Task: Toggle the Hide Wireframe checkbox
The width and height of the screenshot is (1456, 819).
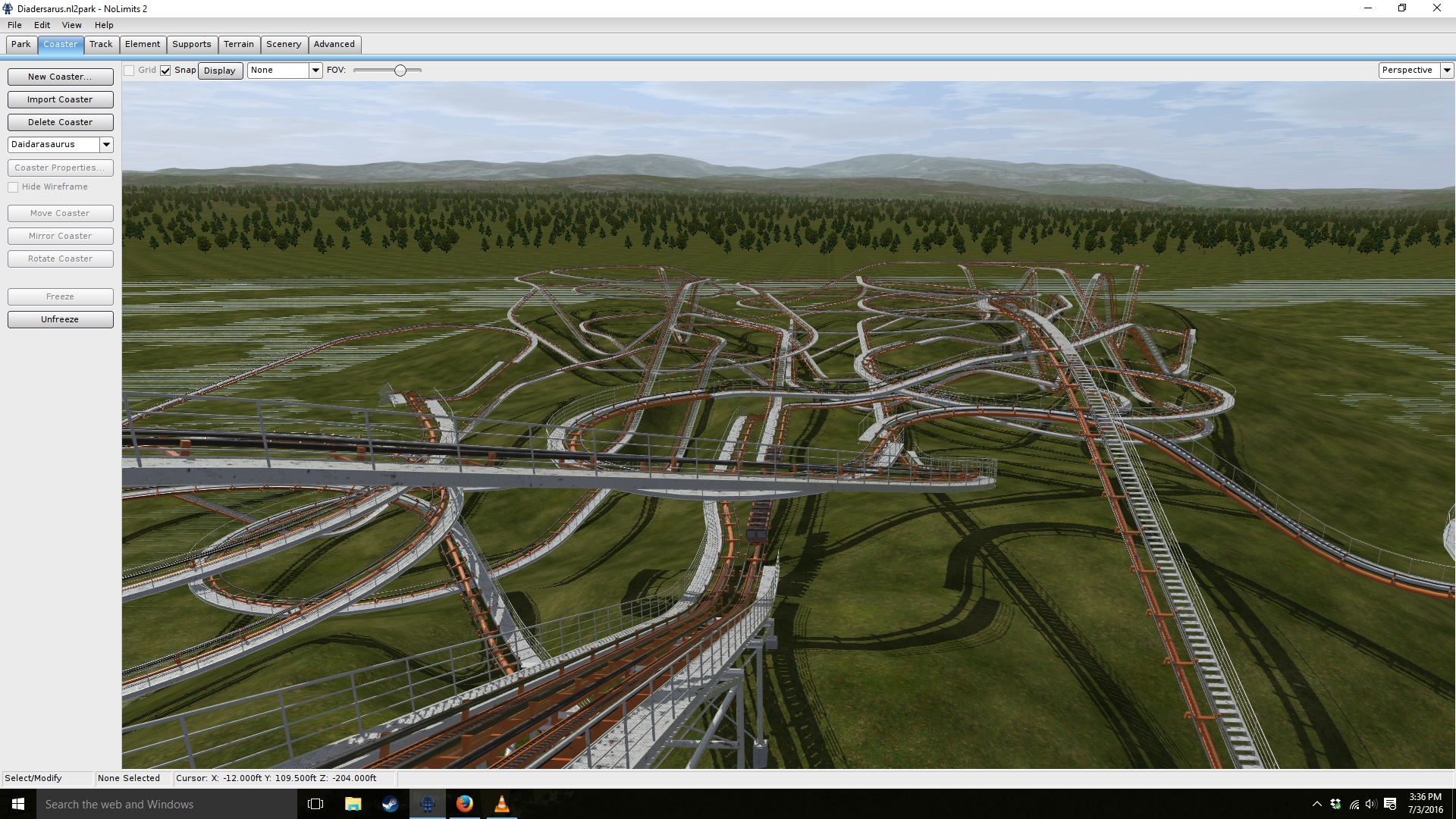Action: click(13, 187)
